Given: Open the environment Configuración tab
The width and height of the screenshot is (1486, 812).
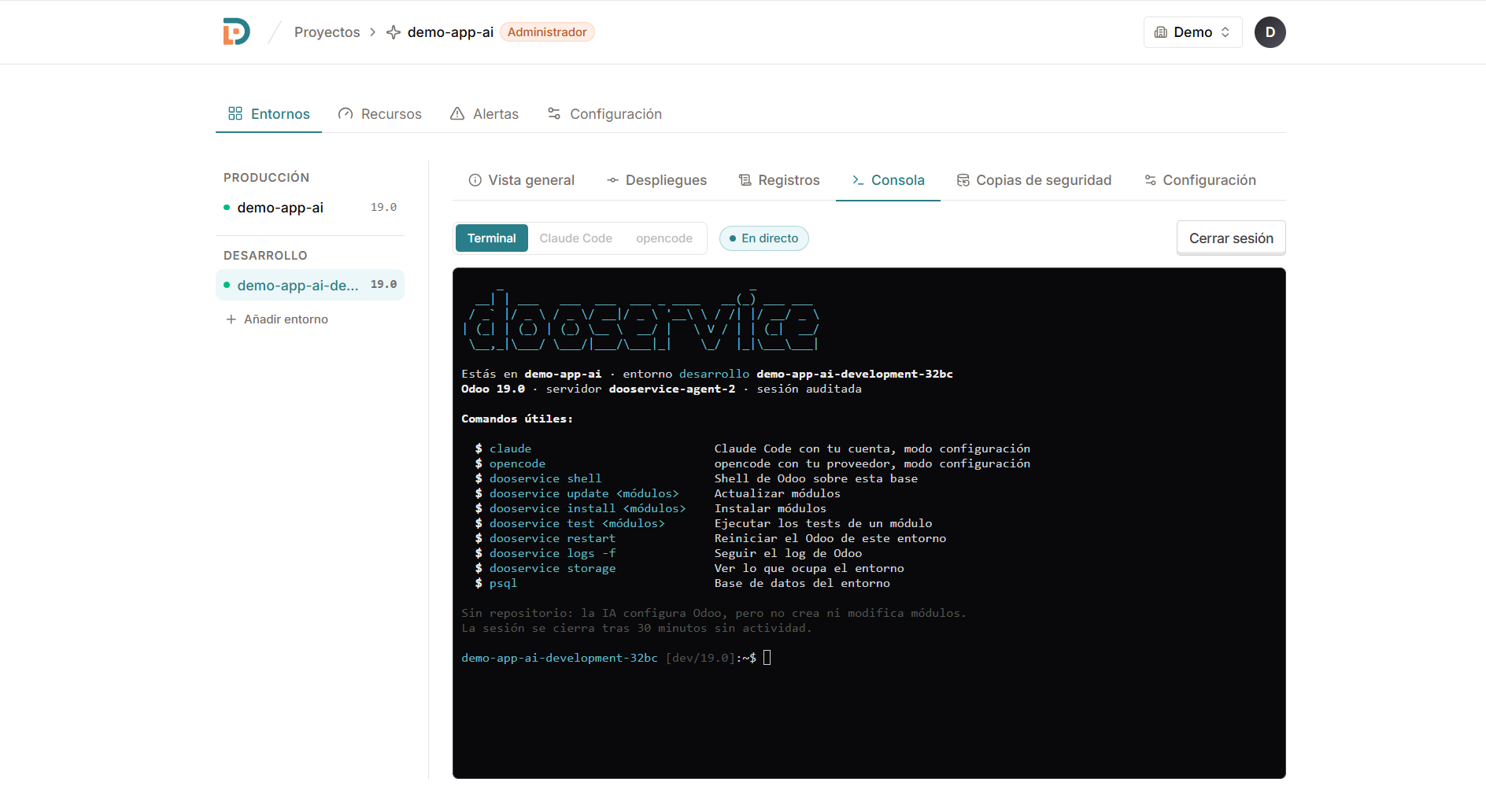Looking at the screenshot, I should [x=1200, y=180].
